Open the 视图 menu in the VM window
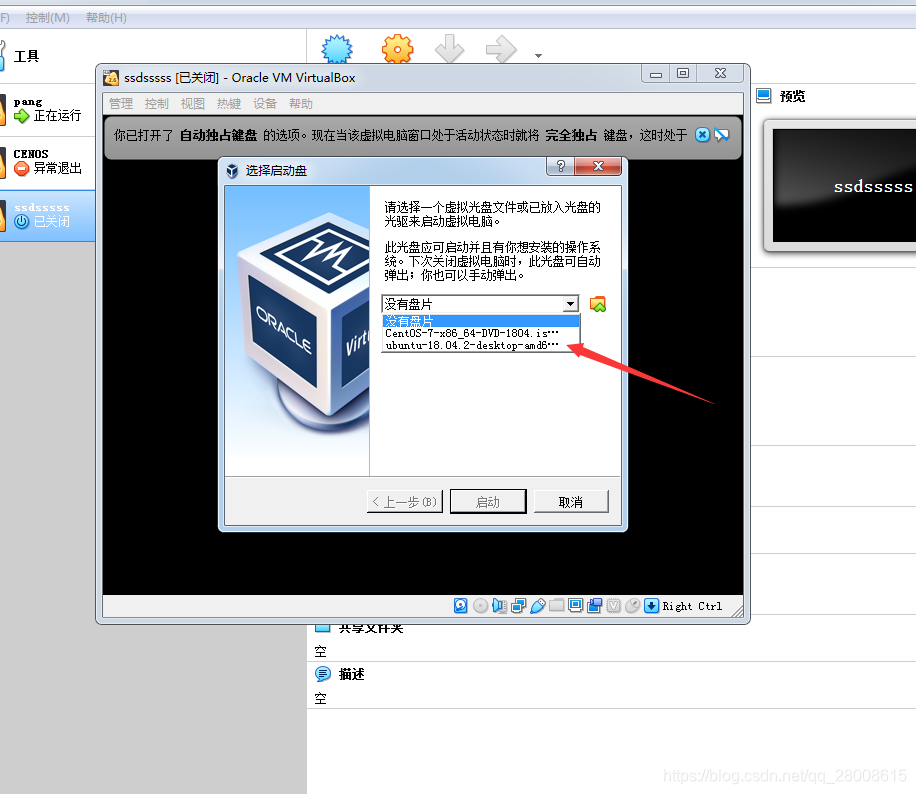 [193, 104]
